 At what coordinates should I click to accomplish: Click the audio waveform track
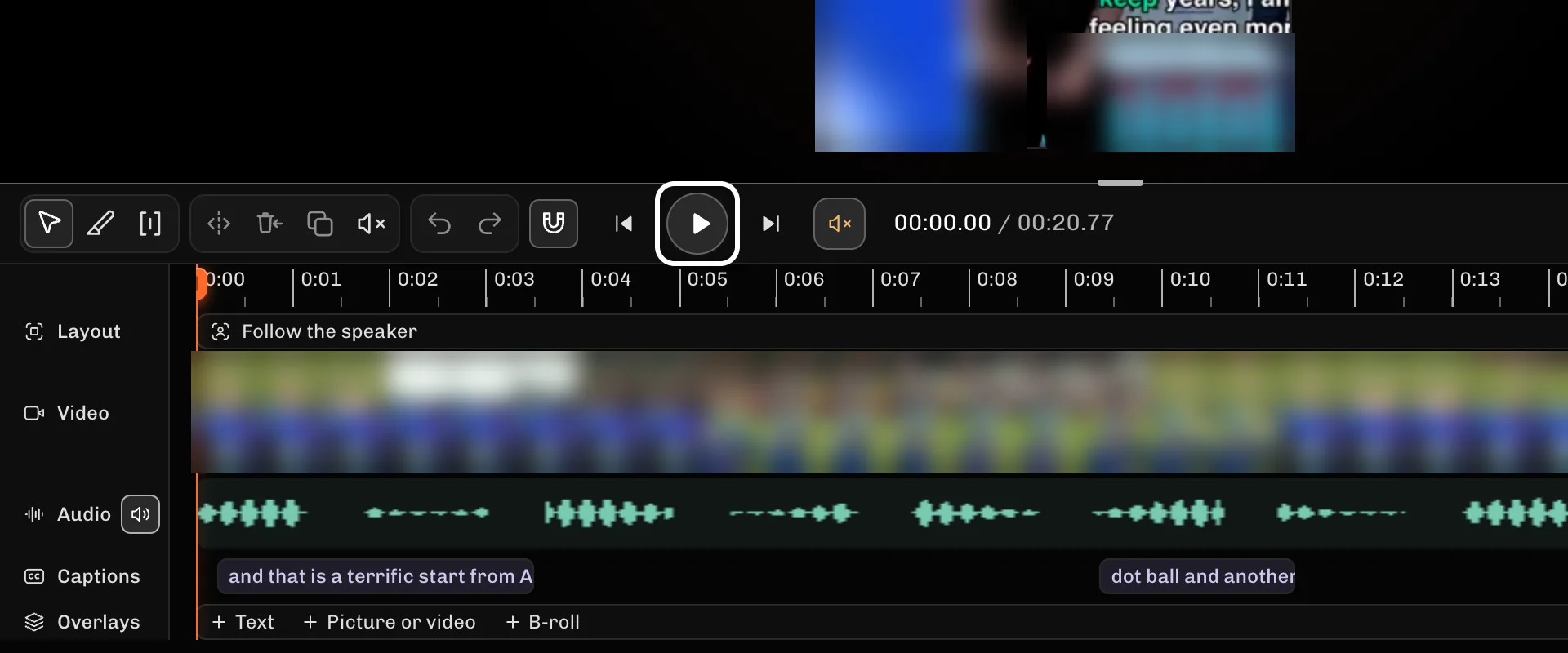pyautogui.click(x=882, y=513)
